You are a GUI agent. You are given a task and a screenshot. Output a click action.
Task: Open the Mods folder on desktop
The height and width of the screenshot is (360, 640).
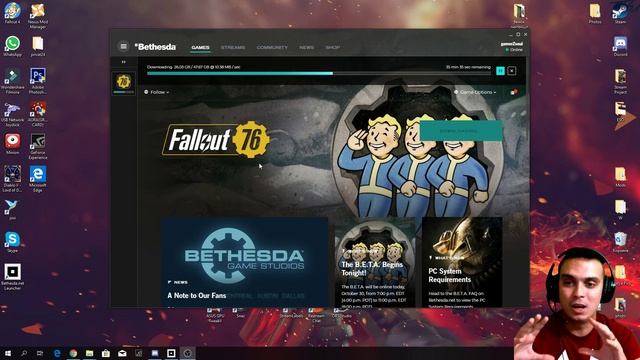pos(620,176)
